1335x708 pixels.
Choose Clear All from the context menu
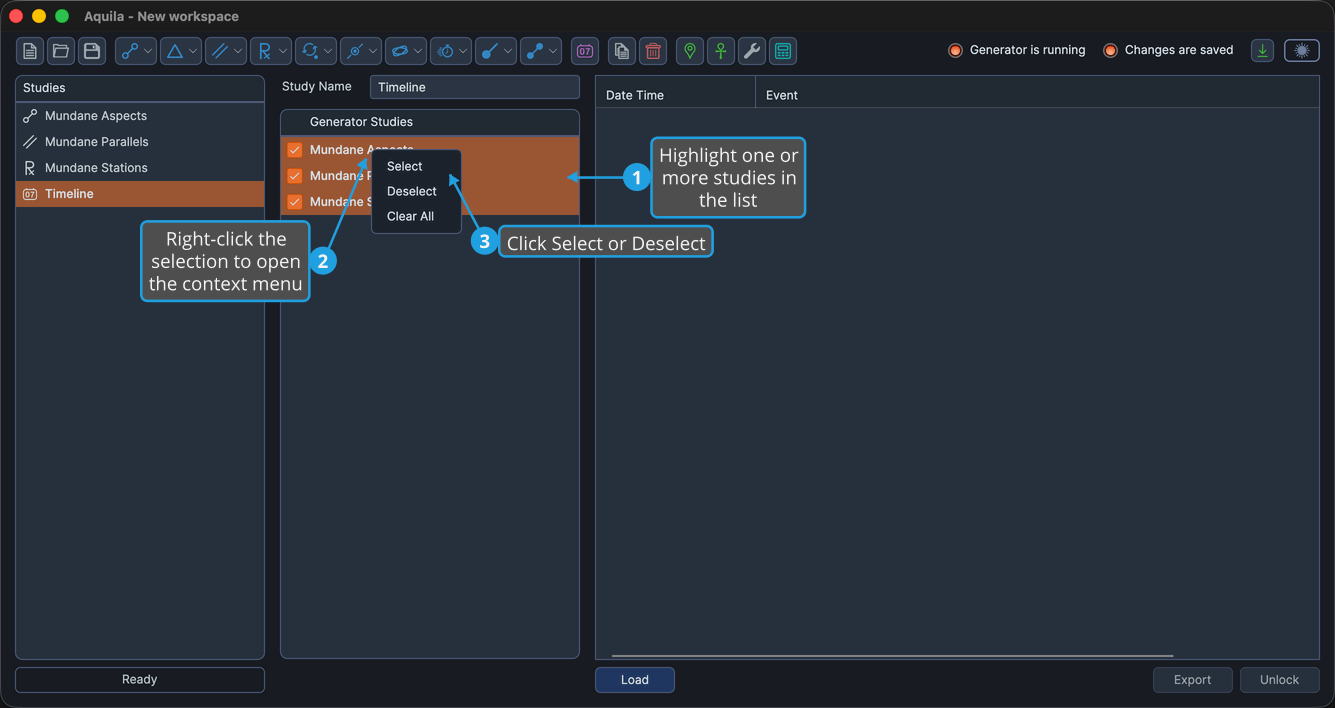click(x=416, y=216)
